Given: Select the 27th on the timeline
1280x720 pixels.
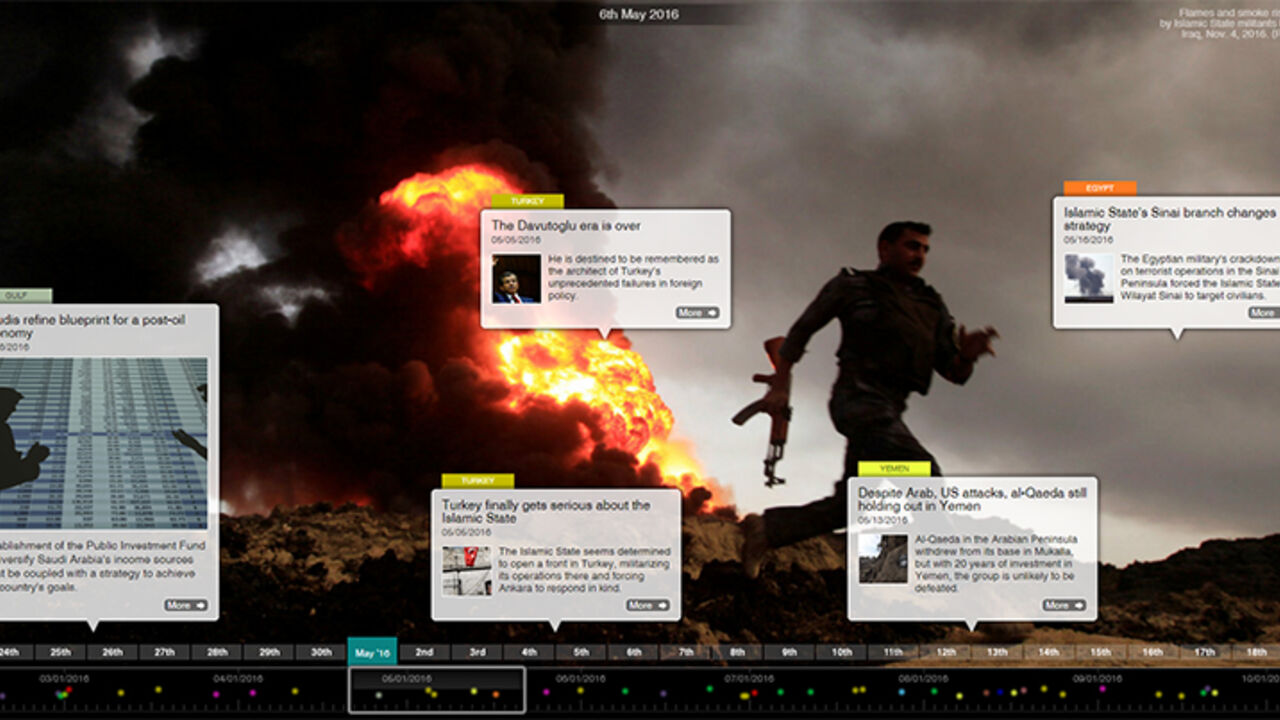Looking at the screenshot, I should click(x=164, y=652).
